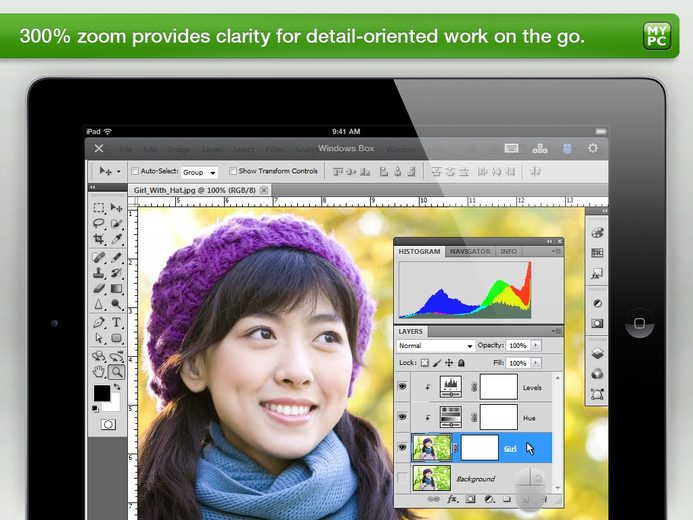Image resolution: width=693 pixels, height=520 pixels.
Task: Open the Color palette dock icon
Action: pos(597,233)
